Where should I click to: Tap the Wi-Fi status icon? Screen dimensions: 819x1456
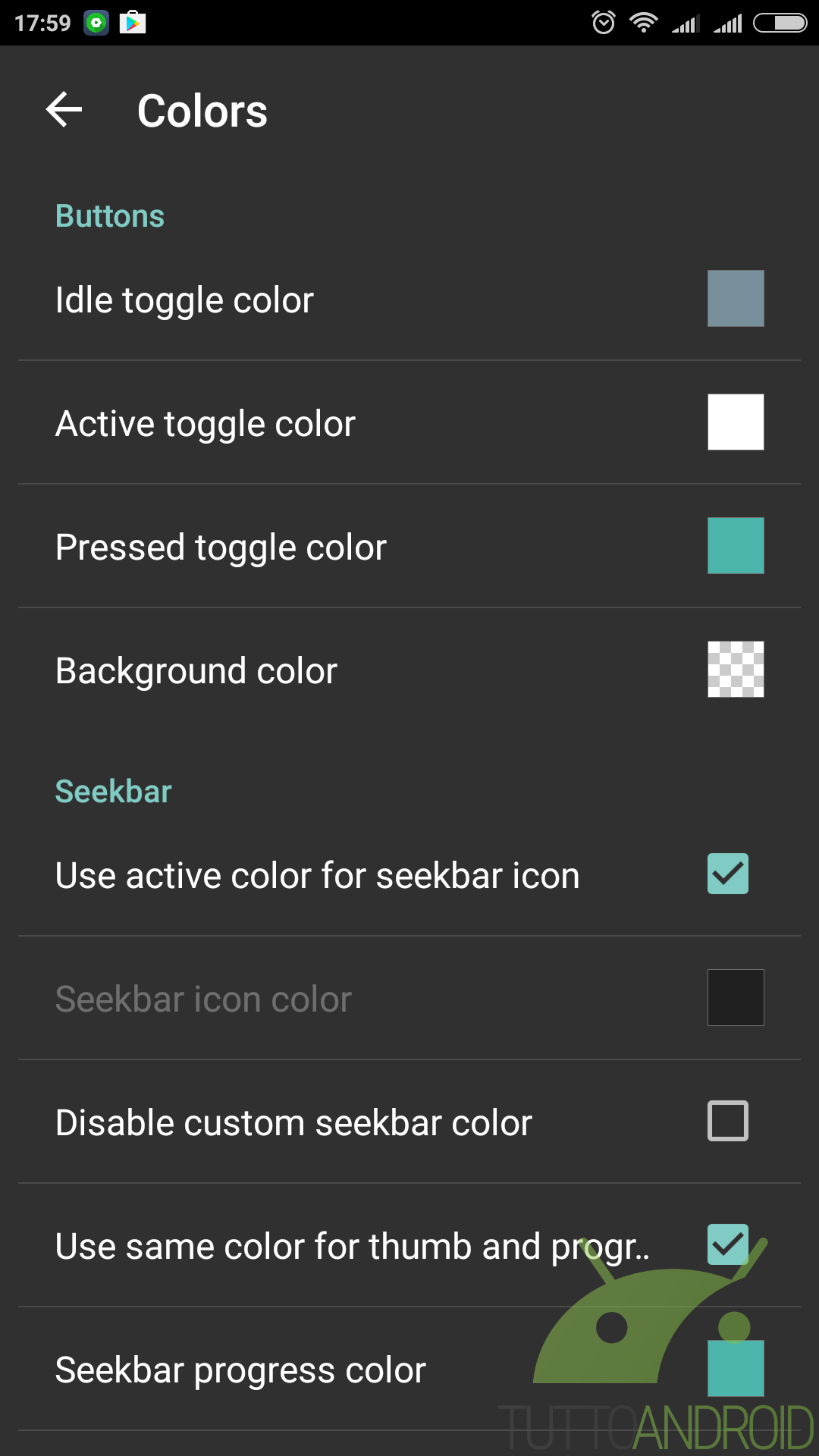coord(644,23)
